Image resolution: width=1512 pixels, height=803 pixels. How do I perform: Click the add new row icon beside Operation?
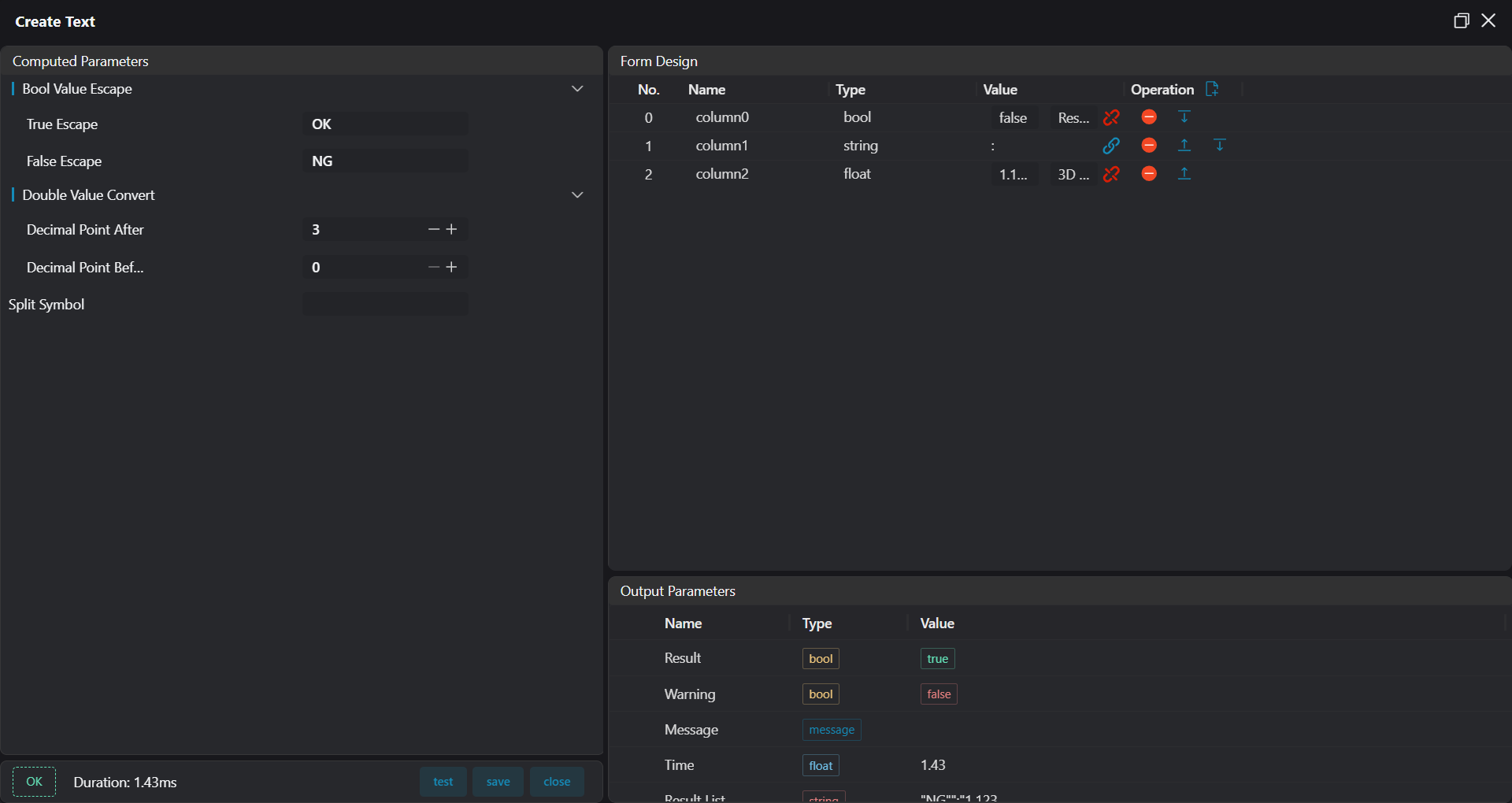click(1212, 89)
